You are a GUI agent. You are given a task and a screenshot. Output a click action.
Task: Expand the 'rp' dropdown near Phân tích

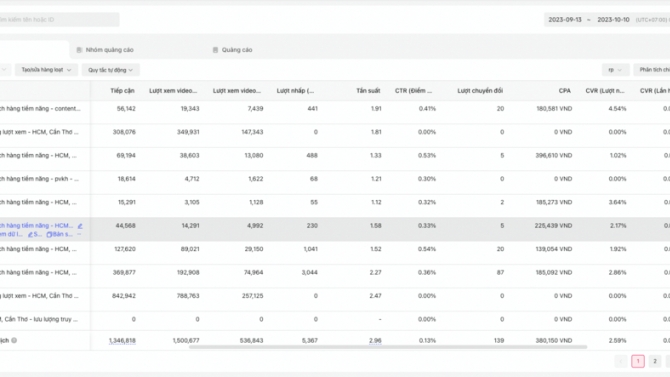click(615, 70)
